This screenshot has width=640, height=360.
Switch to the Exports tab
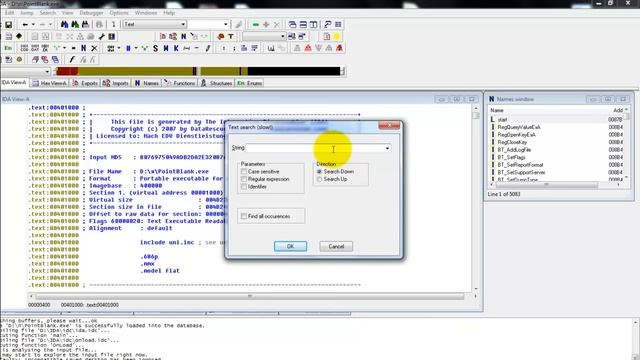[x=85, y=83]
